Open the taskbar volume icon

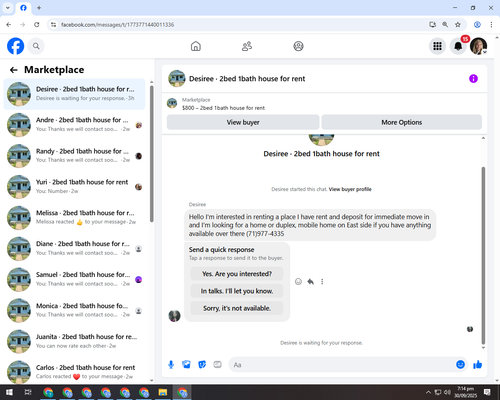[x=447, y=392]
